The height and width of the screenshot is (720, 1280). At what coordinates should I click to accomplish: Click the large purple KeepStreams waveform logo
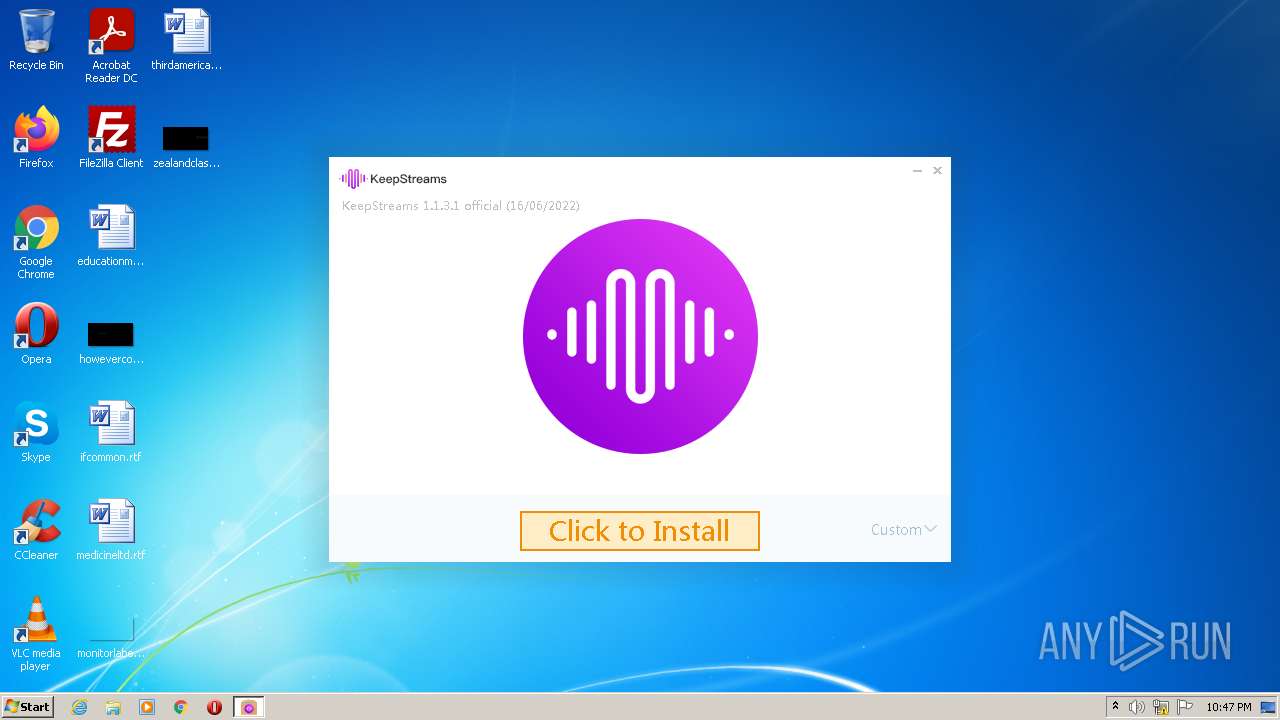[x=640, y=336]
